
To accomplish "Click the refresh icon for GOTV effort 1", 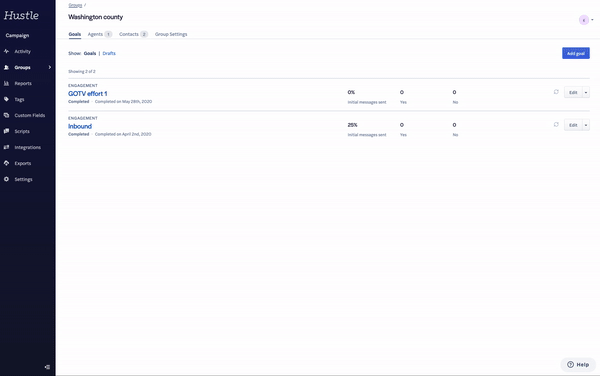I will click(x=556, y=92).
